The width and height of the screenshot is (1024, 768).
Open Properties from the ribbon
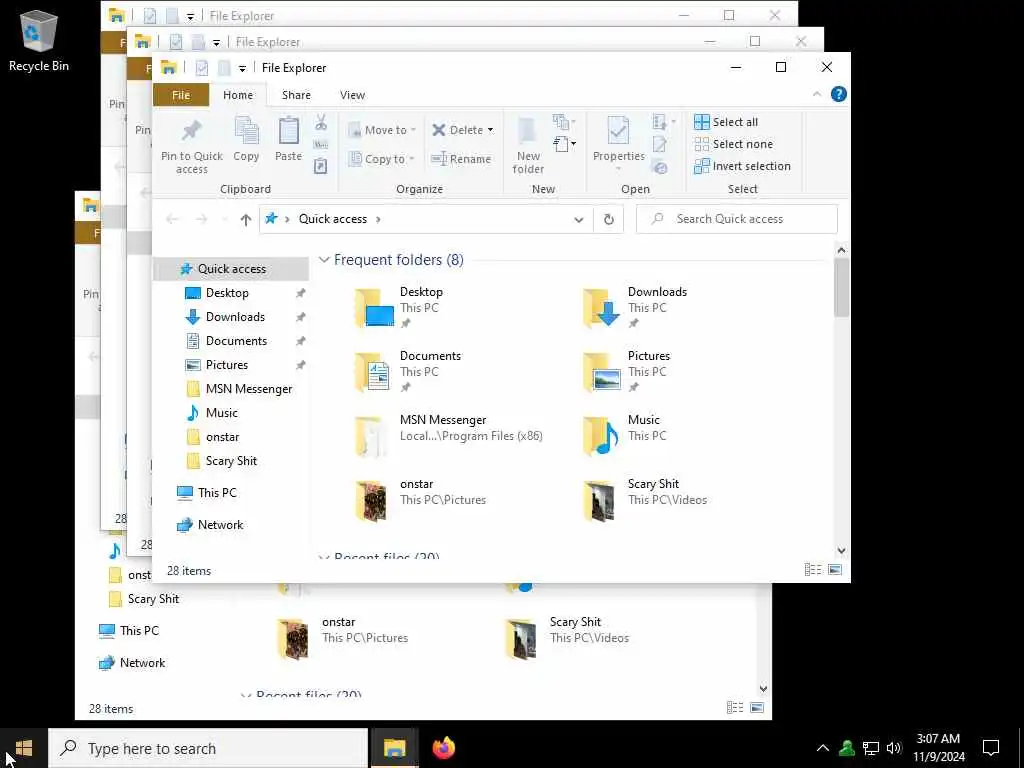click(x=618, y=145)
